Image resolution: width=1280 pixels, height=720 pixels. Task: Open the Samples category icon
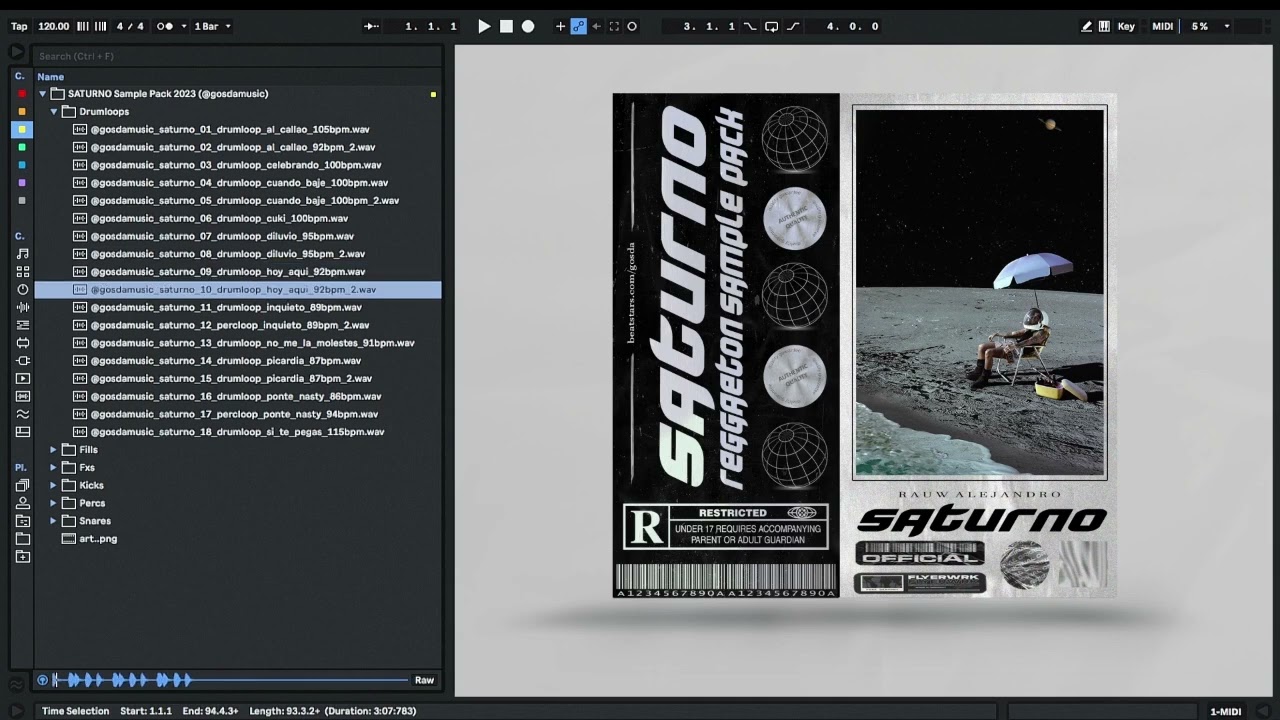(x=22, y=397)
